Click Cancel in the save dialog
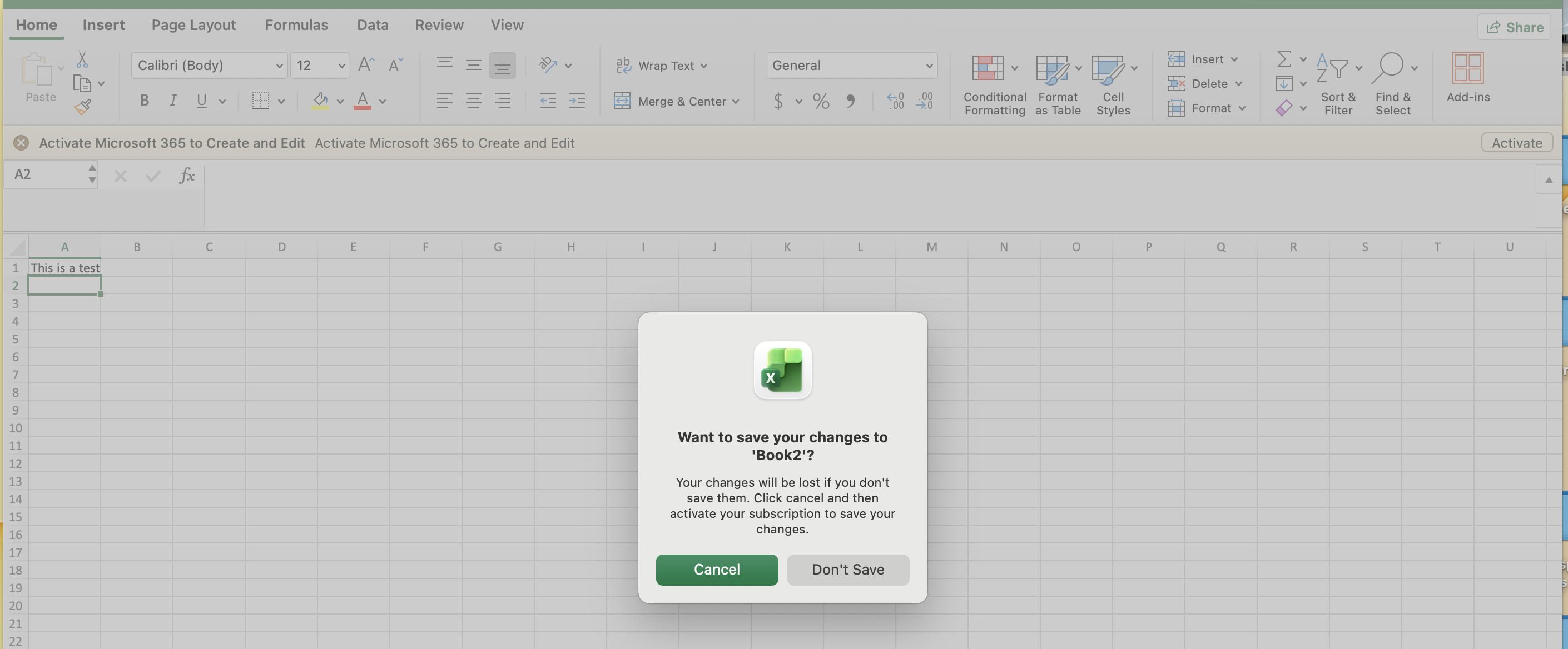This screenshot has width=1568, height=649. pyautogui.click(x=716, y=570)
